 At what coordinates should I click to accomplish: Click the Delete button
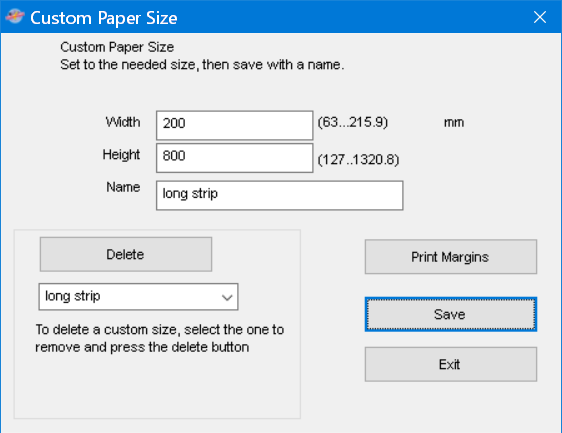(126, 254)
